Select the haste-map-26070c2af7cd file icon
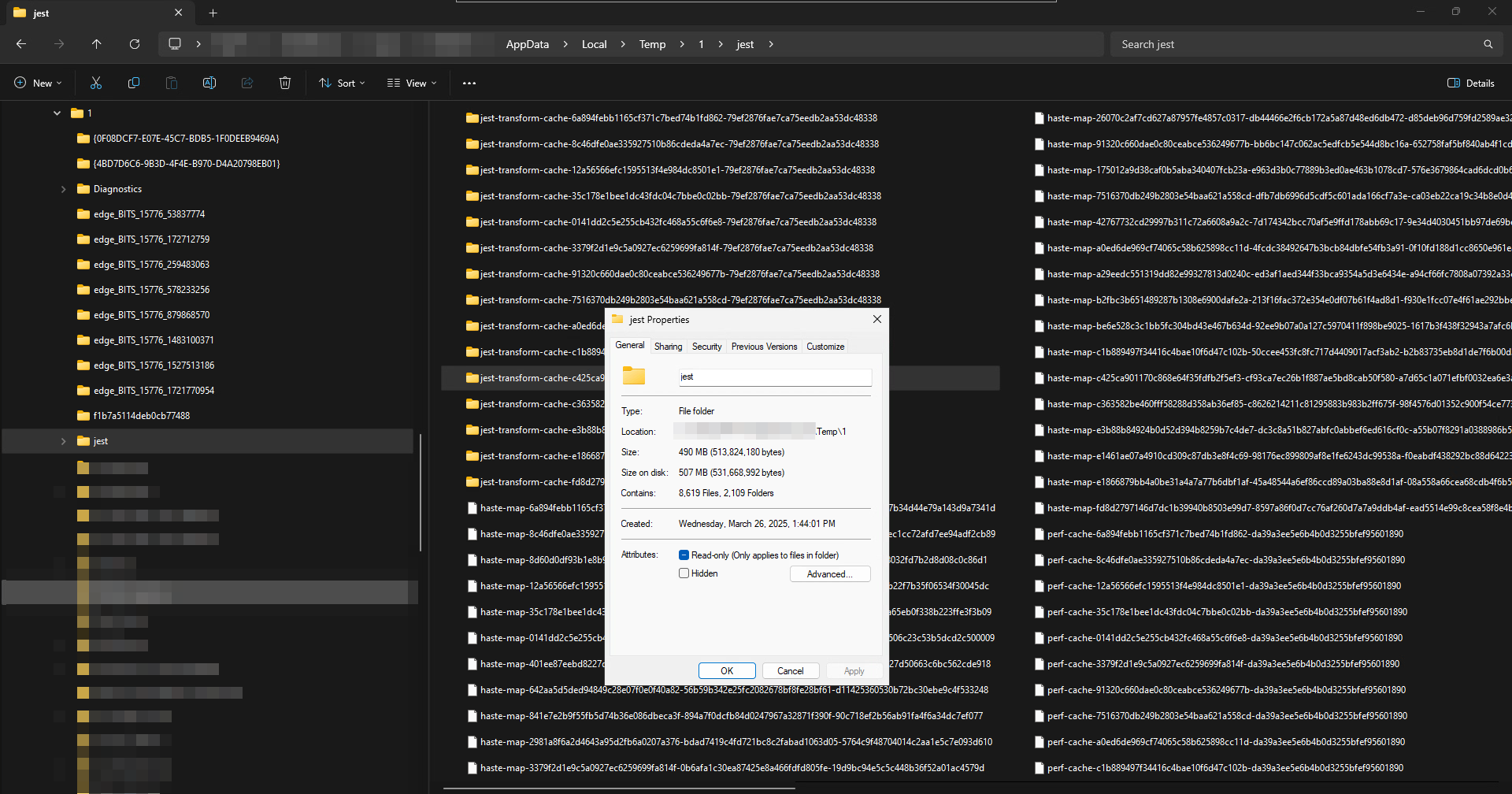The image size is (1512, 794). pos(1039,118)
